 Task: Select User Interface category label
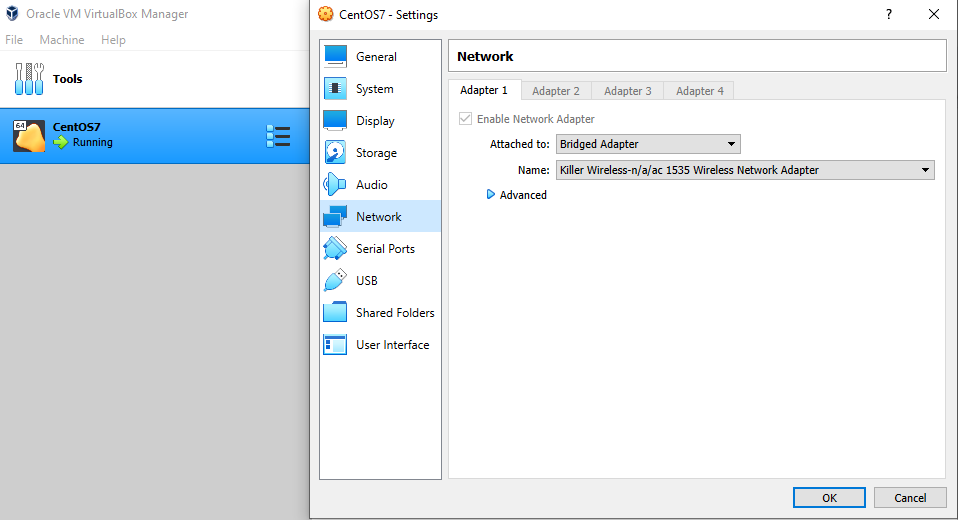click(x=393, y=345)
